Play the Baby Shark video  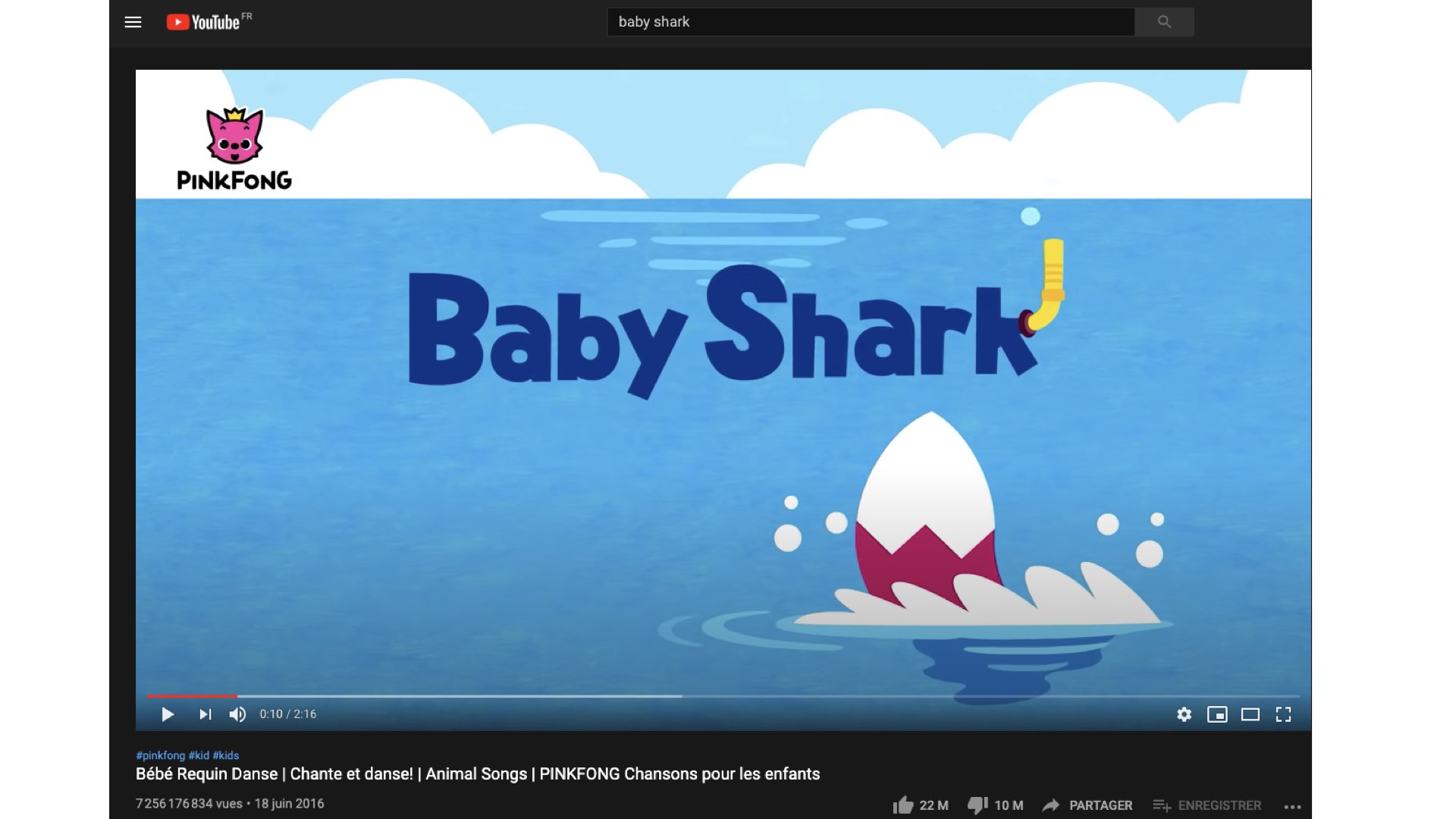coord(168,714)
